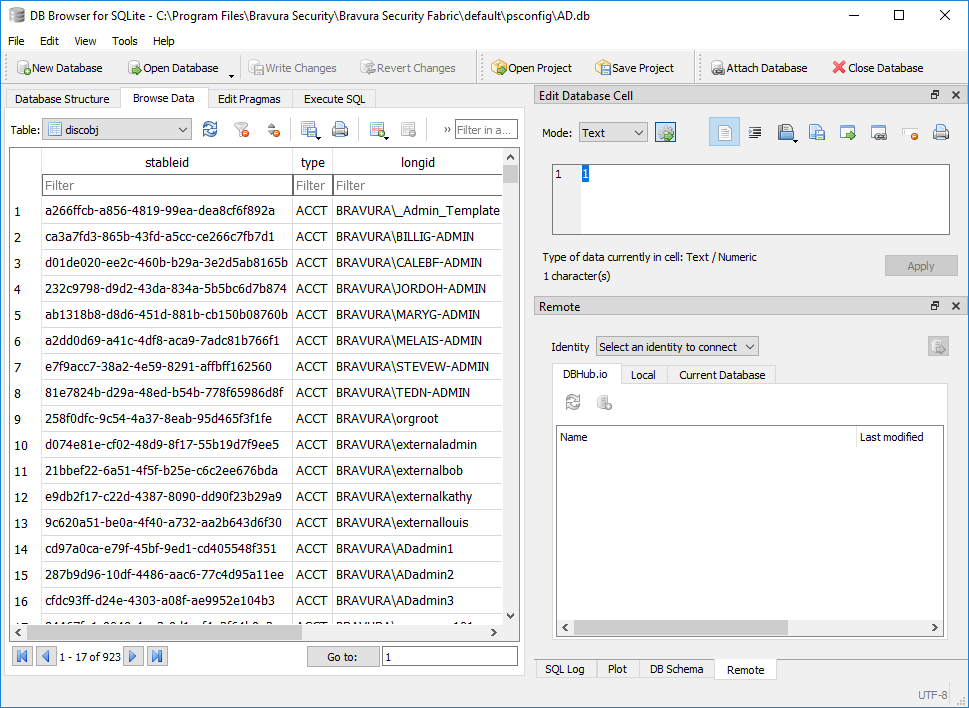This screenshot has height=708, width=969.
Task: Refresh the DBHub.io remote database list
Action: [x=573, y=402]
